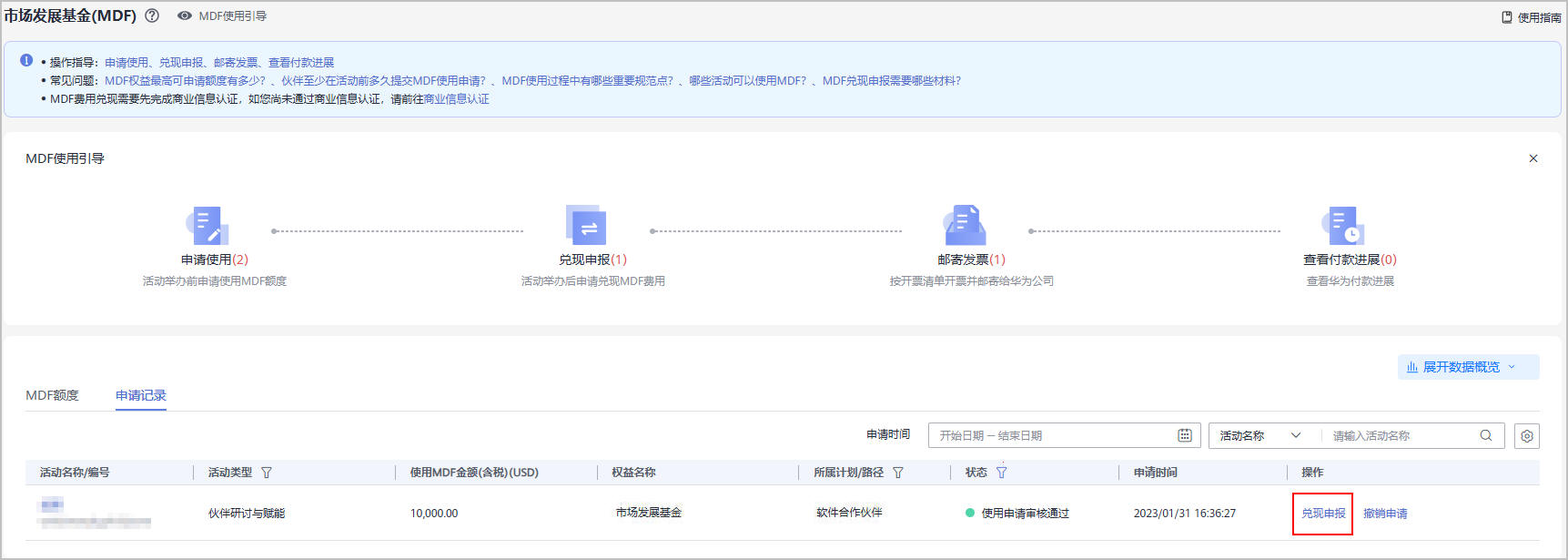Select the 申请记录 tab
This screenshot has width=1568, height=560.
(x=141, y=395)
